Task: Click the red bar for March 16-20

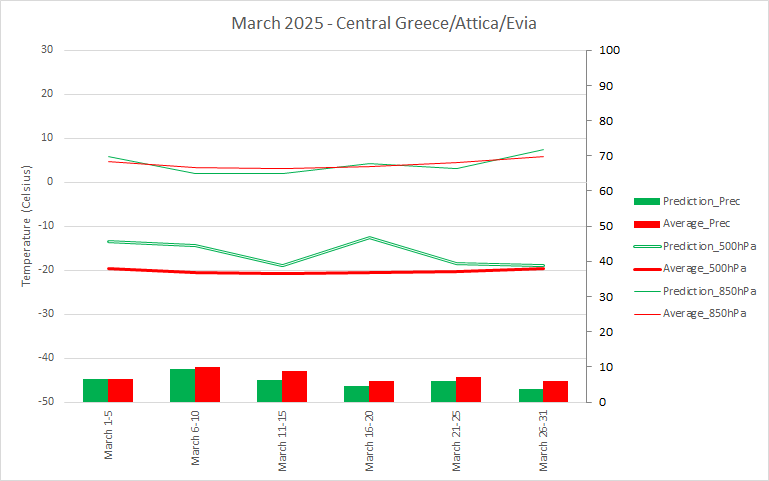Action: point(381,391)
